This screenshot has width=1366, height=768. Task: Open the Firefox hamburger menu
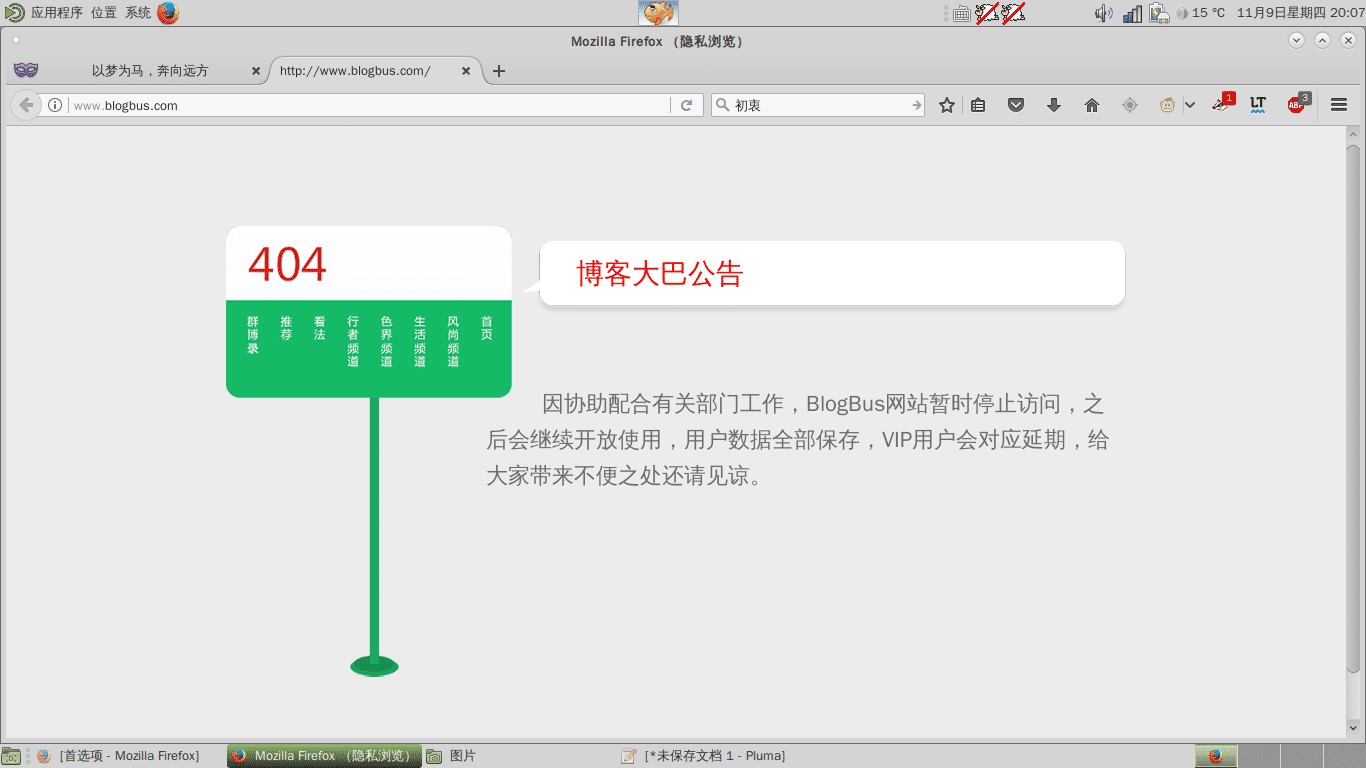pos(1339,105)
